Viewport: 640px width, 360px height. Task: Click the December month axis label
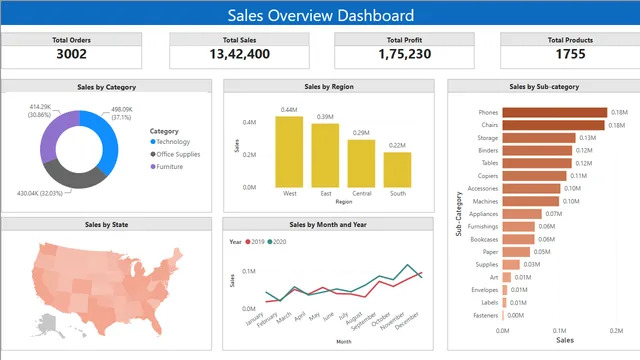pos(408,320)
